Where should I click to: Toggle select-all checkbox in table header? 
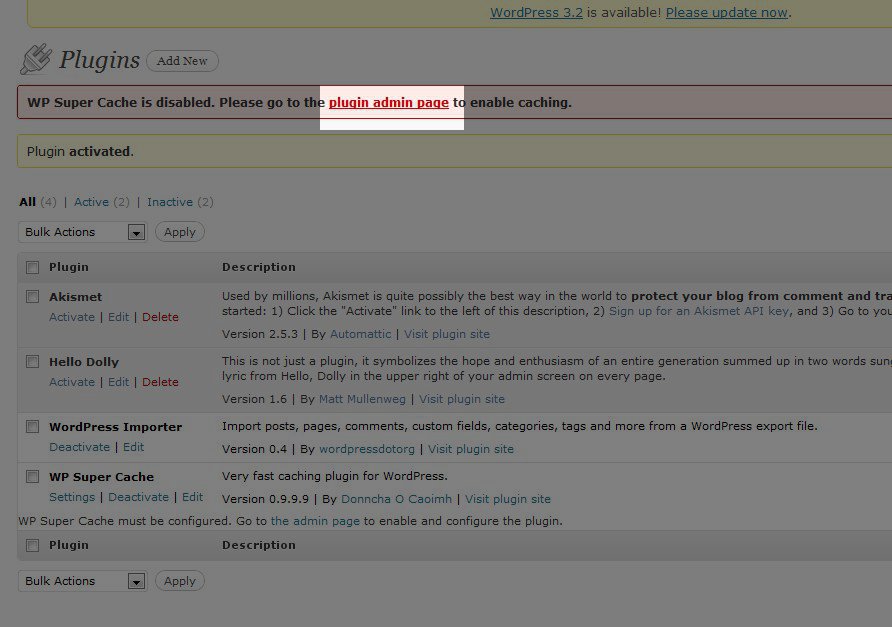[x=33, y=267]
